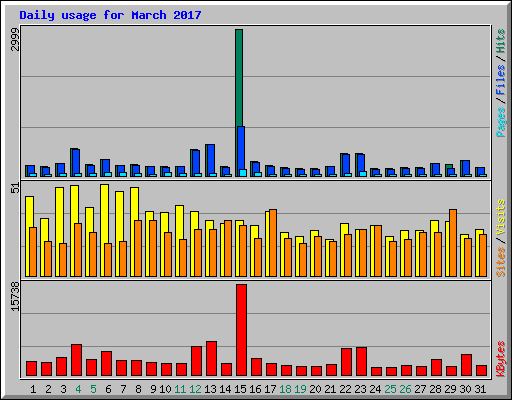512x400 pixels.
Task: Click day label 22 on the x-axis
Action: 345,389
